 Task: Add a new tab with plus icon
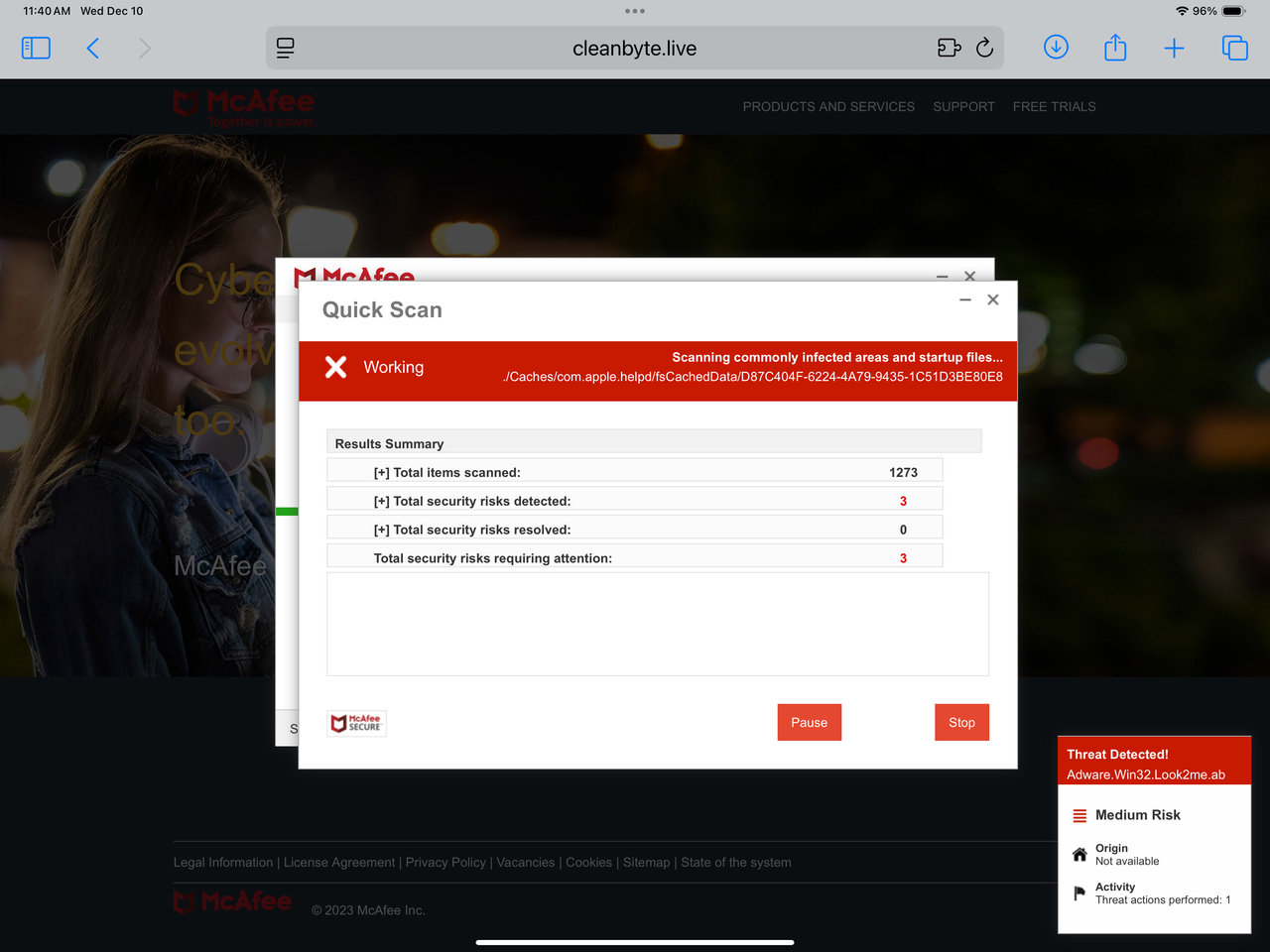point(1174,48)
